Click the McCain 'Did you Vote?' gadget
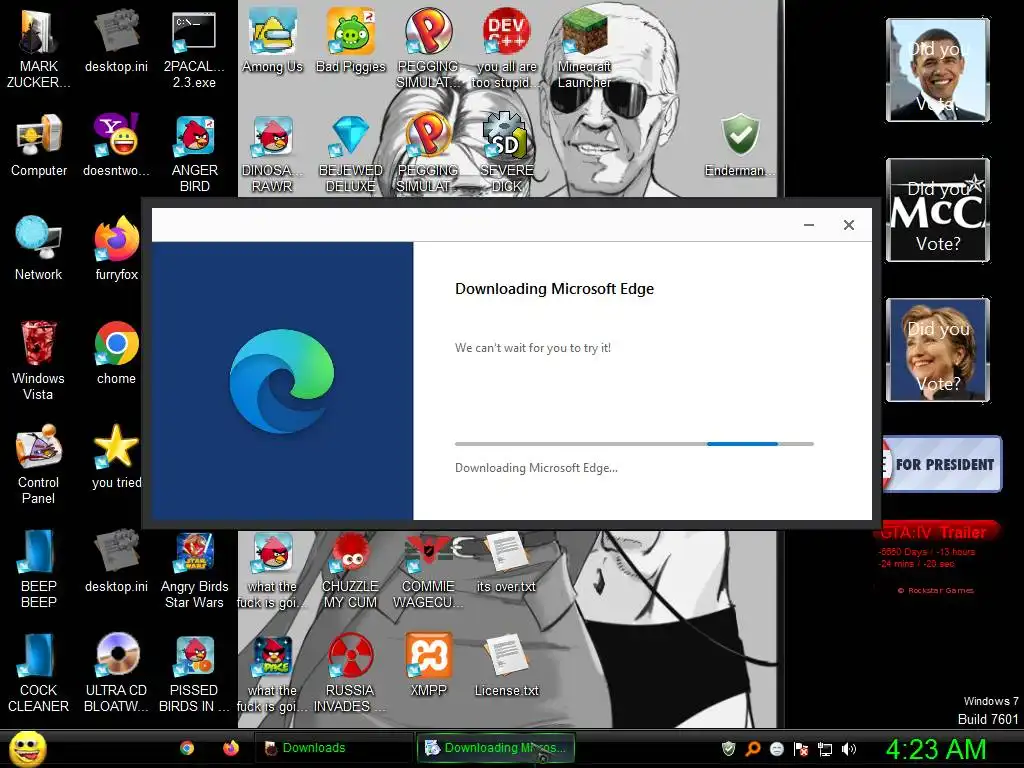This screenshot has width=1024, height=768. pyautogui.click(x=938, y=210)
